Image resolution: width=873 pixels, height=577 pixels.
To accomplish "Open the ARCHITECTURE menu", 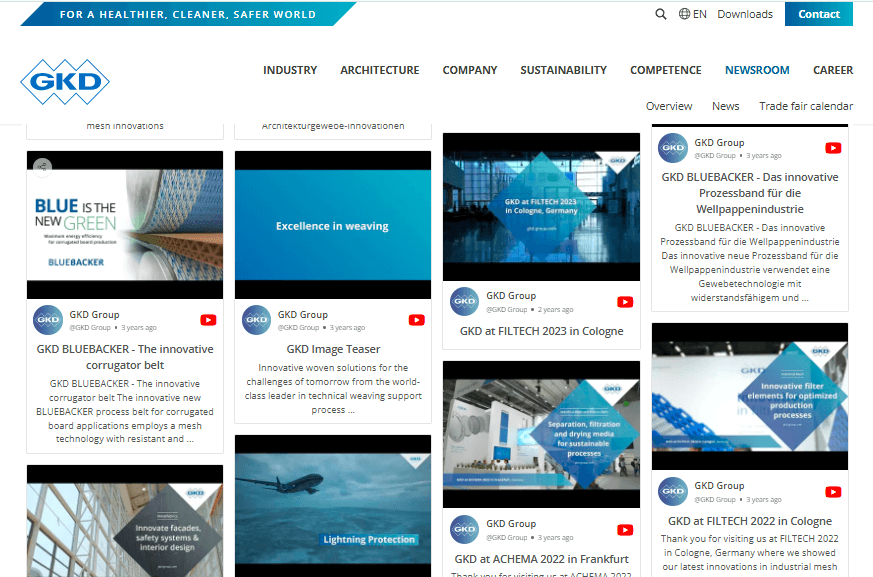I will 379,70.
